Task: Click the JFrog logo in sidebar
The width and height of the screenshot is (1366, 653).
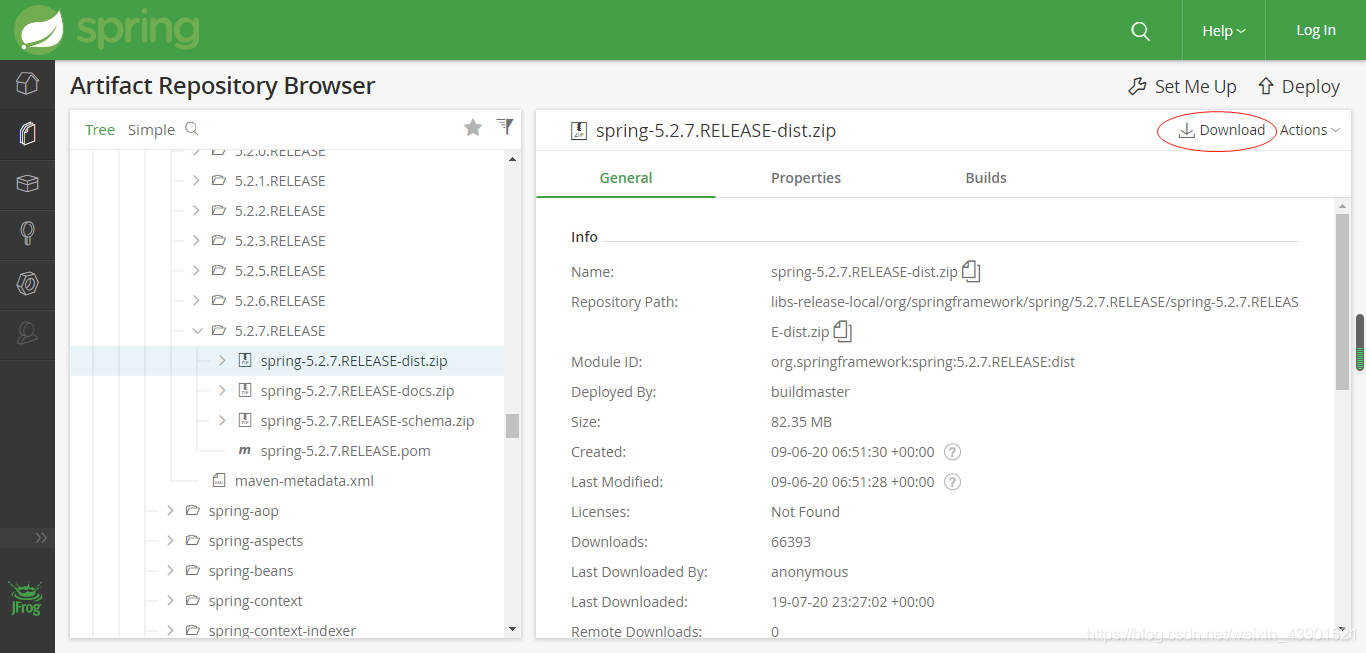Action: point(26,598)
